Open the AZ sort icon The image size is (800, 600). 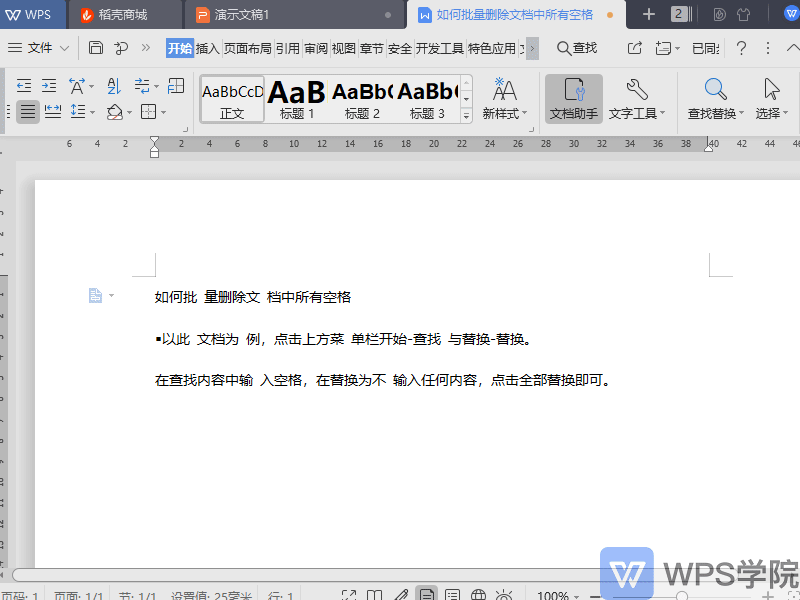pos(112,85)
